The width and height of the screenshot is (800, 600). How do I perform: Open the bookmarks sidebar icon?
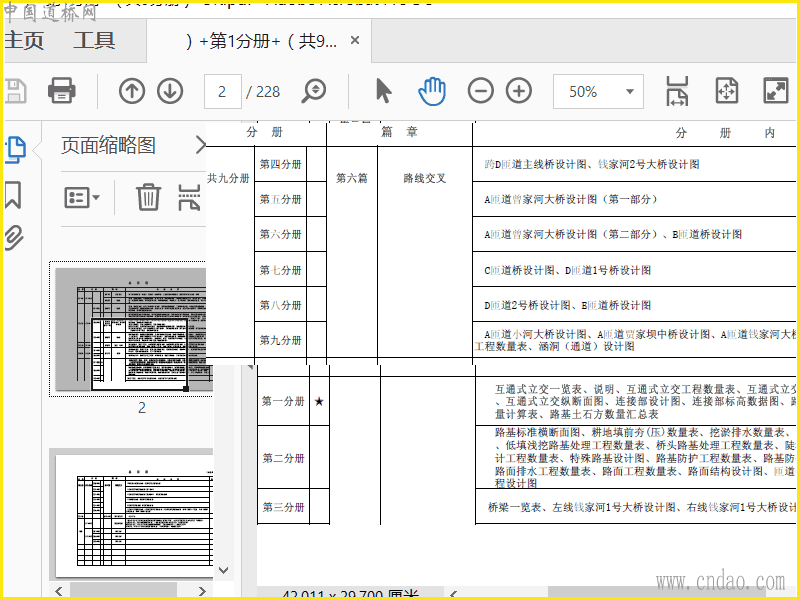[x=13, y=195]
